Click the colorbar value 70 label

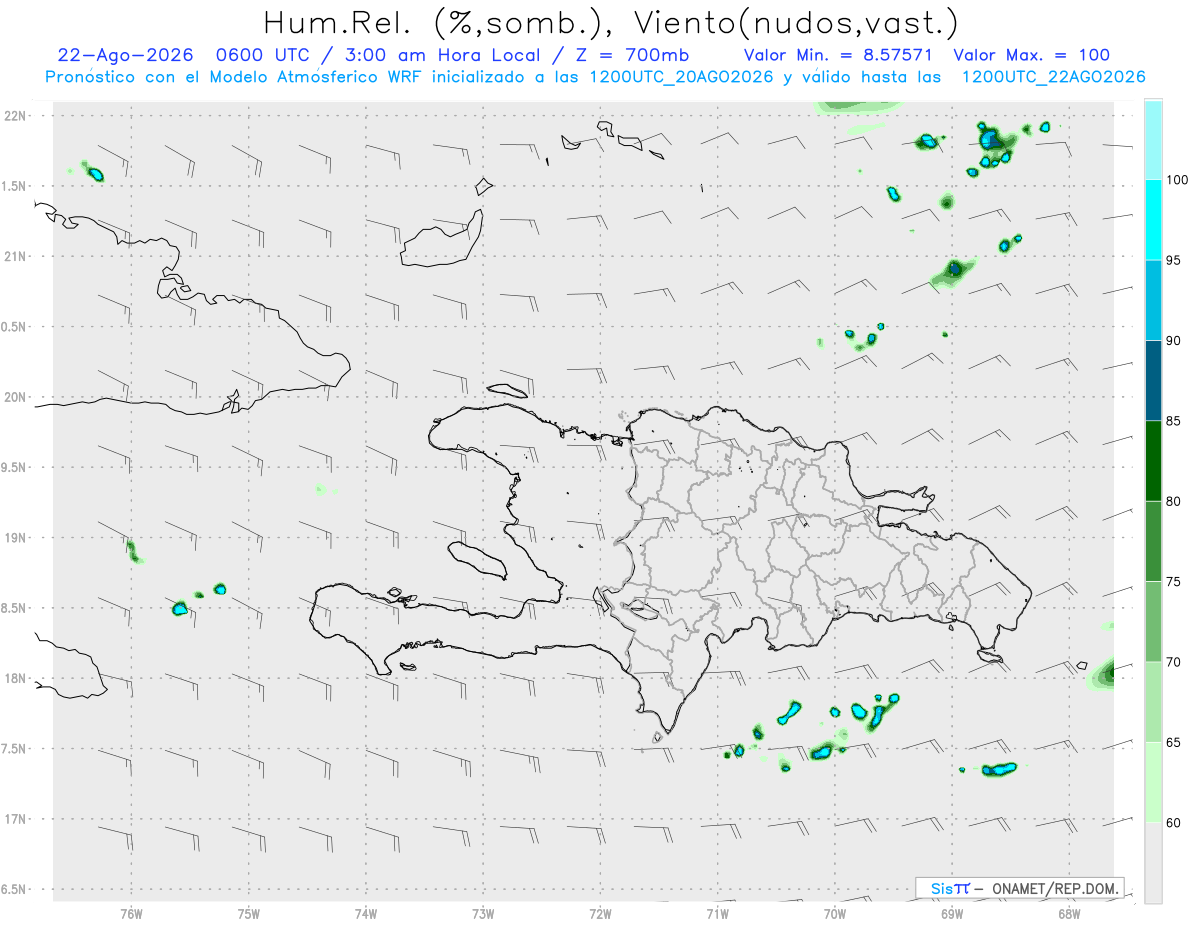click(x=1172, y=662)
